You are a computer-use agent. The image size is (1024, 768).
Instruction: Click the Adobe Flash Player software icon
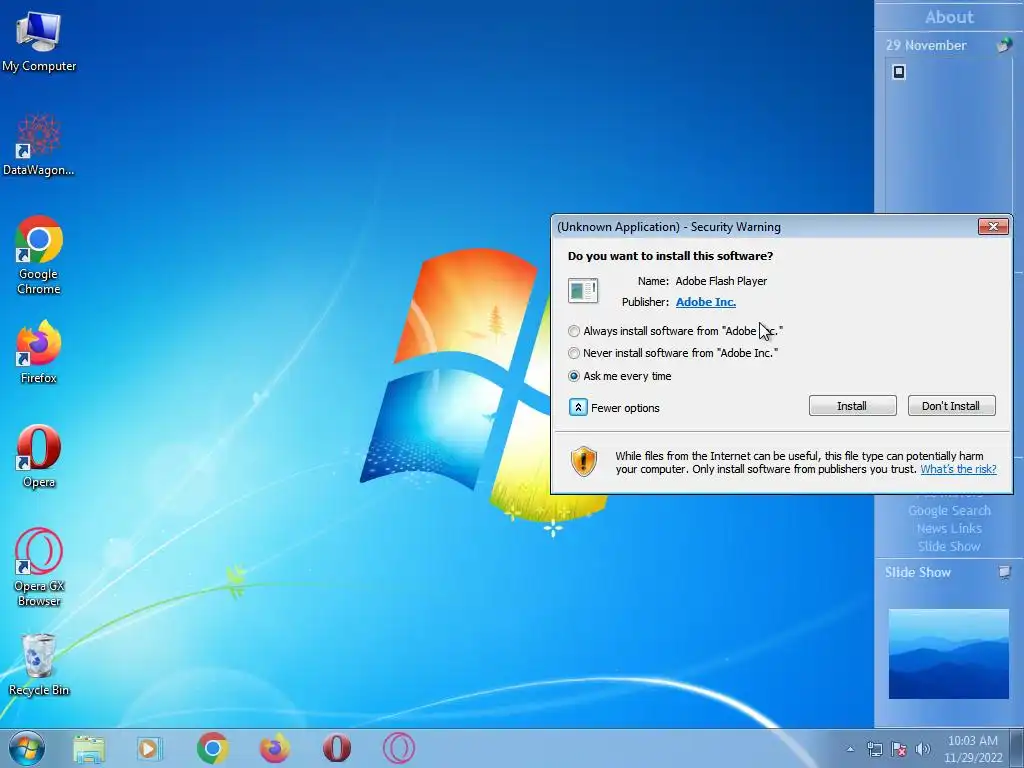tap(583, 291)
